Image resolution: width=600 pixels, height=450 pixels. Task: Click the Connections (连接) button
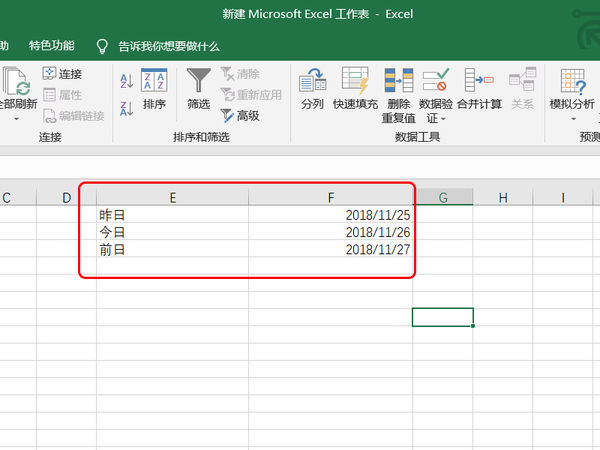coord(62,74)
